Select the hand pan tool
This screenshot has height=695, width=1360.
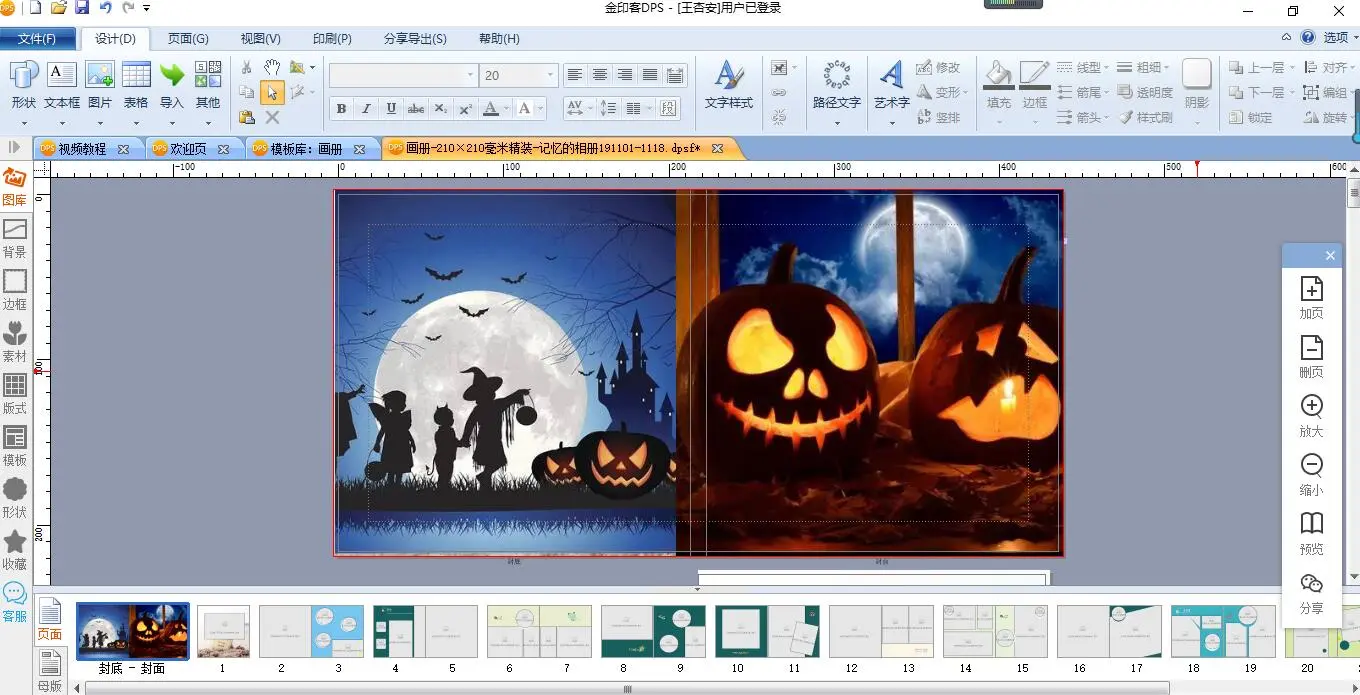272,67
